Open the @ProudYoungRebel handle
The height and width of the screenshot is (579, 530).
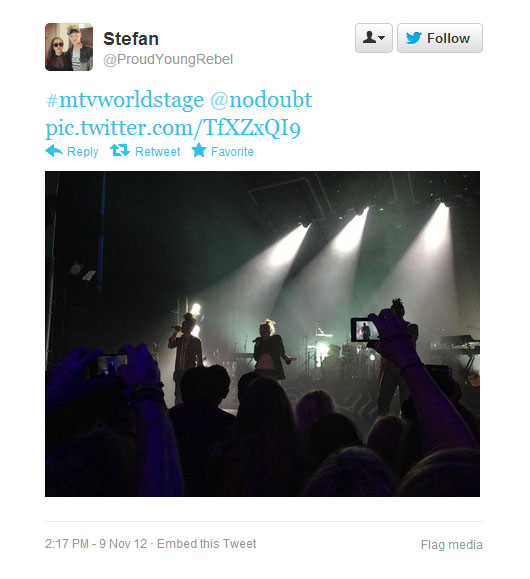pyautogui.click(x=168, y=59)
